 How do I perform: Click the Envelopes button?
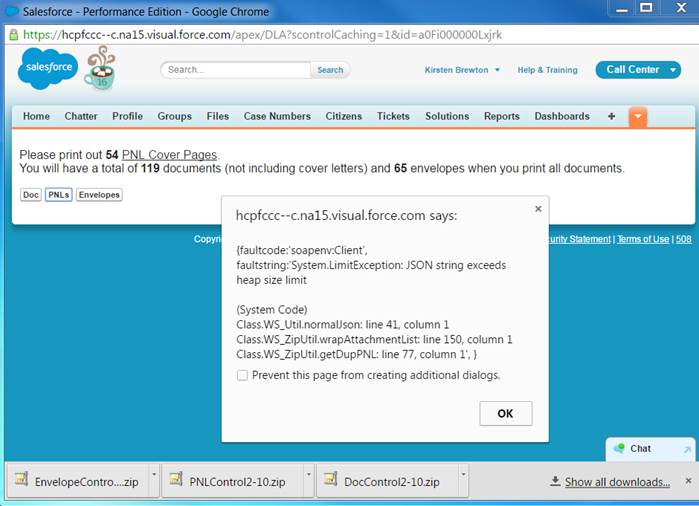(x=99, y=195)
